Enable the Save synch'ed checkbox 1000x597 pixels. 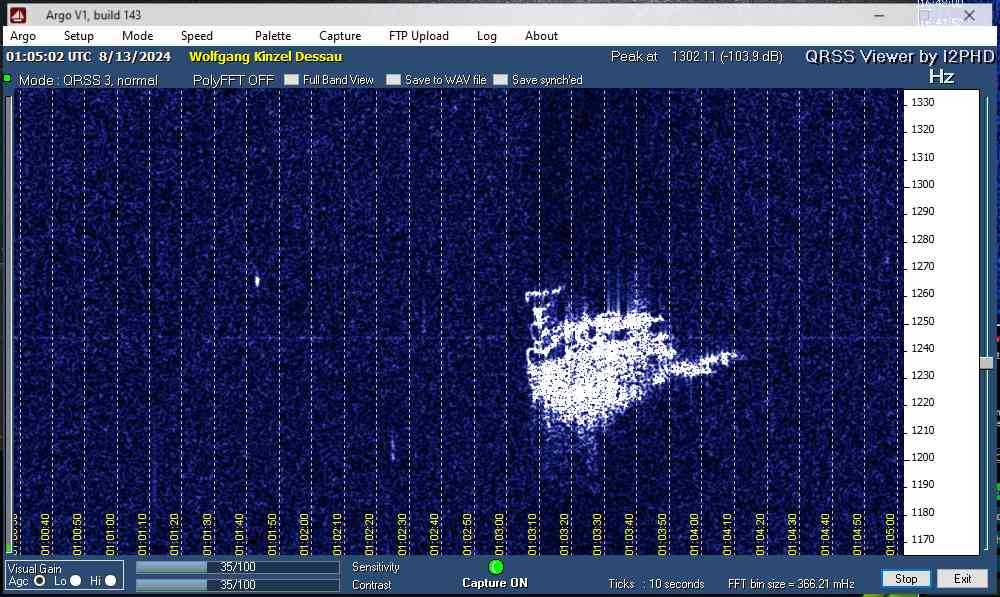501,80
